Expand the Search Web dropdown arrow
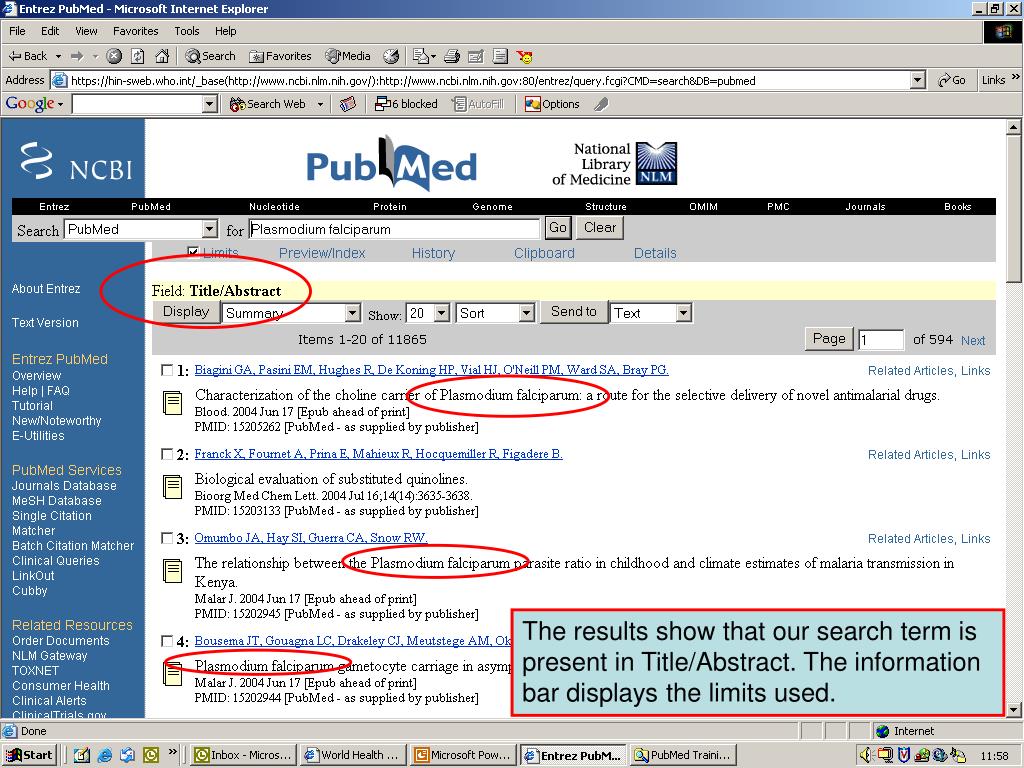The height and width of the screenshot is (768, 1024). [x=320, y=104]
